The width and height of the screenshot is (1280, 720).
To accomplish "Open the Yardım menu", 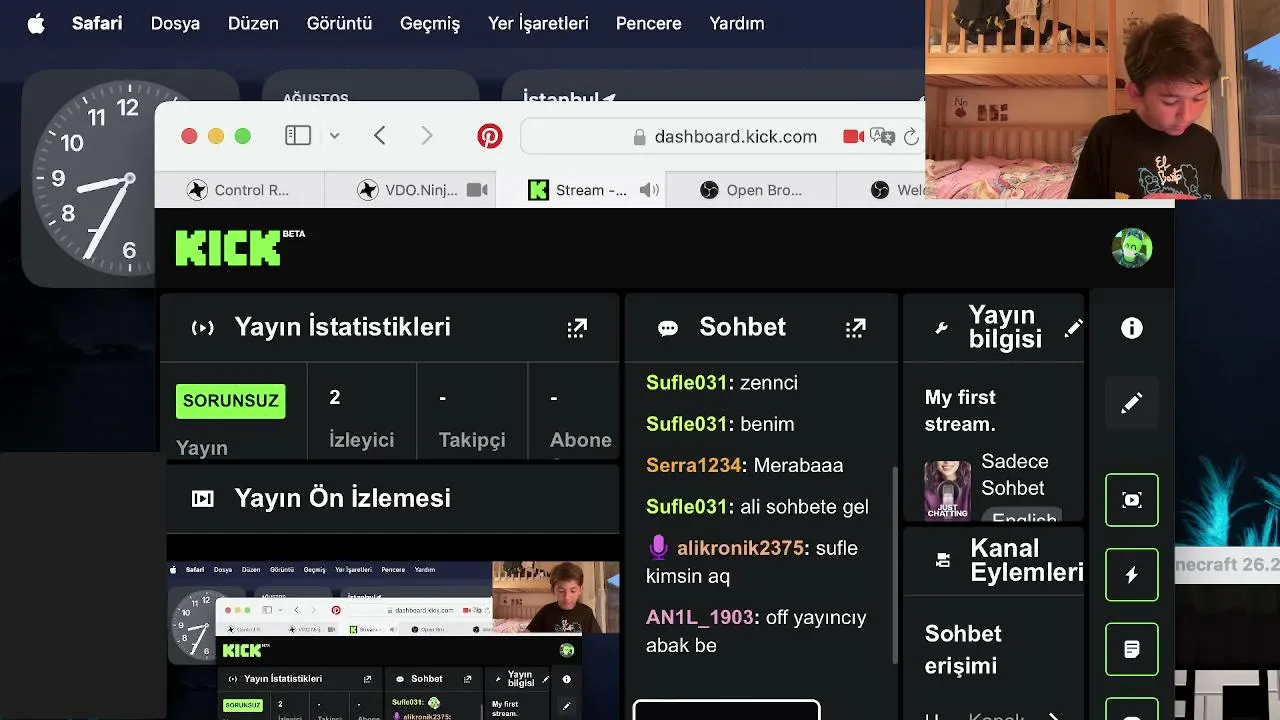I will point(737,24).
